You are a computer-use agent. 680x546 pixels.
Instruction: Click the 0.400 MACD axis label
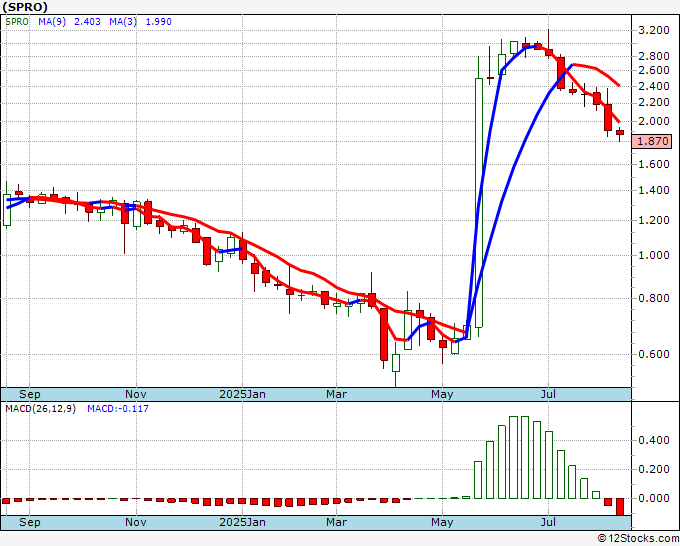point(654,441)
